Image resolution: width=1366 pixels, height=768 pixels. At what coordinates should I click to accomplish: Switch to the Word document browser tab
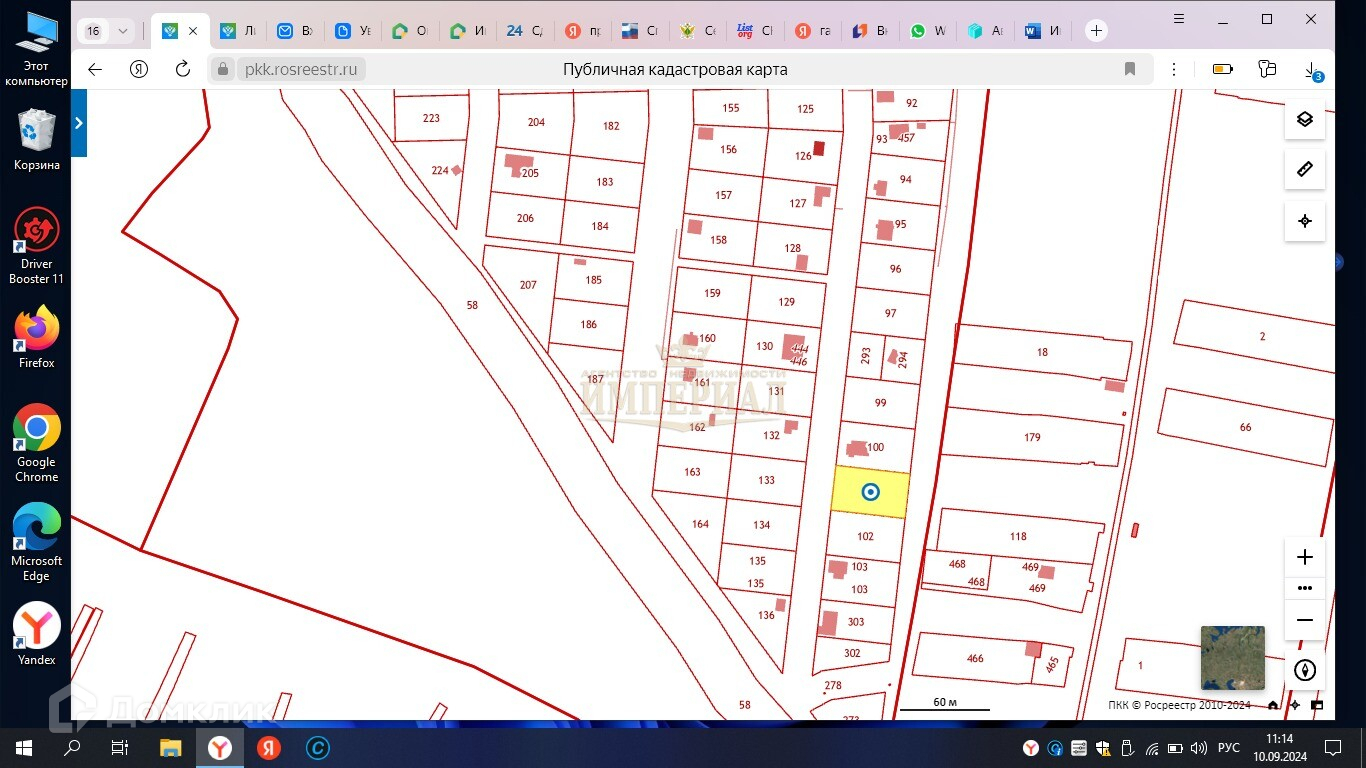1042,31
